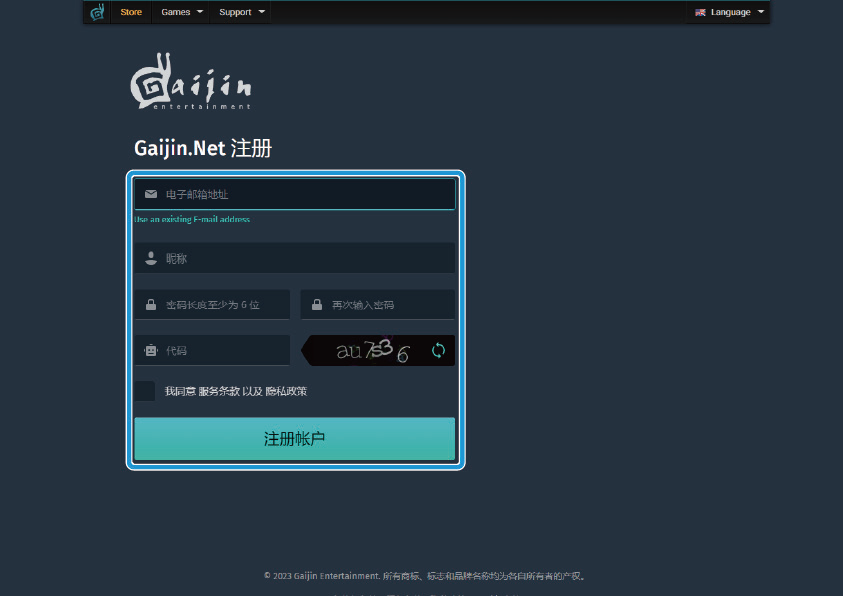Image resolution: width=843 pixels, height=596 pixels.
Task: Focus the 密码长度至少为 6 位 password field
Action: [212, 305]
